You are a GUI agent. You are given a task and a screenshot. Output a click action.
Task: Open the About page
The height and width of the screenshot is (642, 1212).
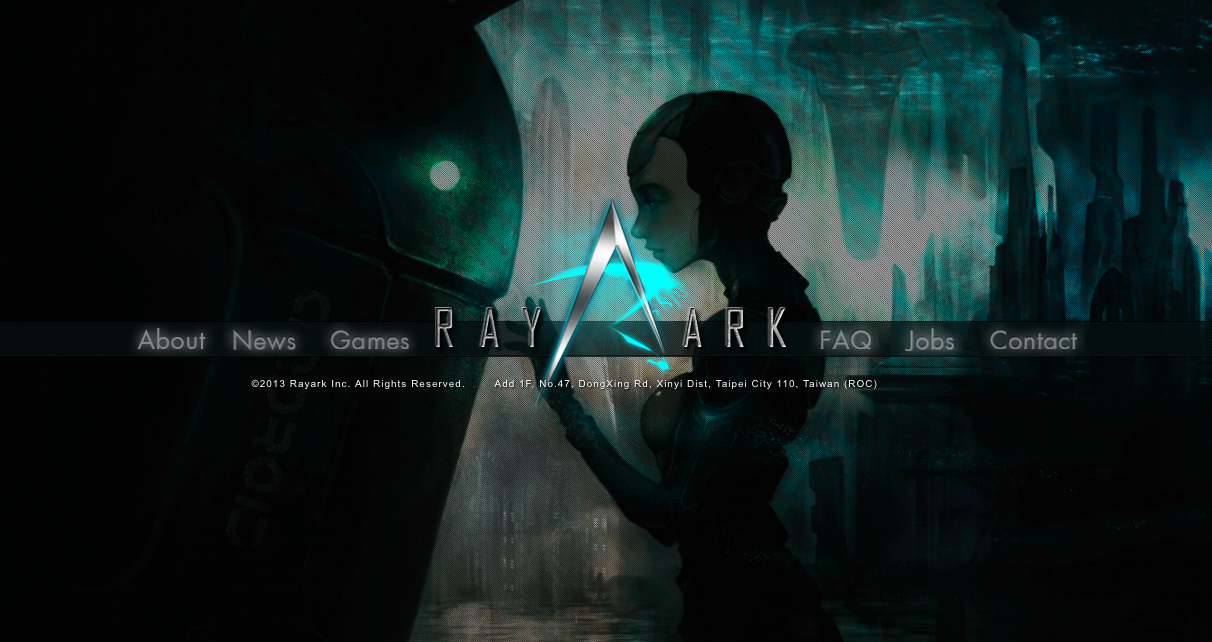tap(171, 340)
